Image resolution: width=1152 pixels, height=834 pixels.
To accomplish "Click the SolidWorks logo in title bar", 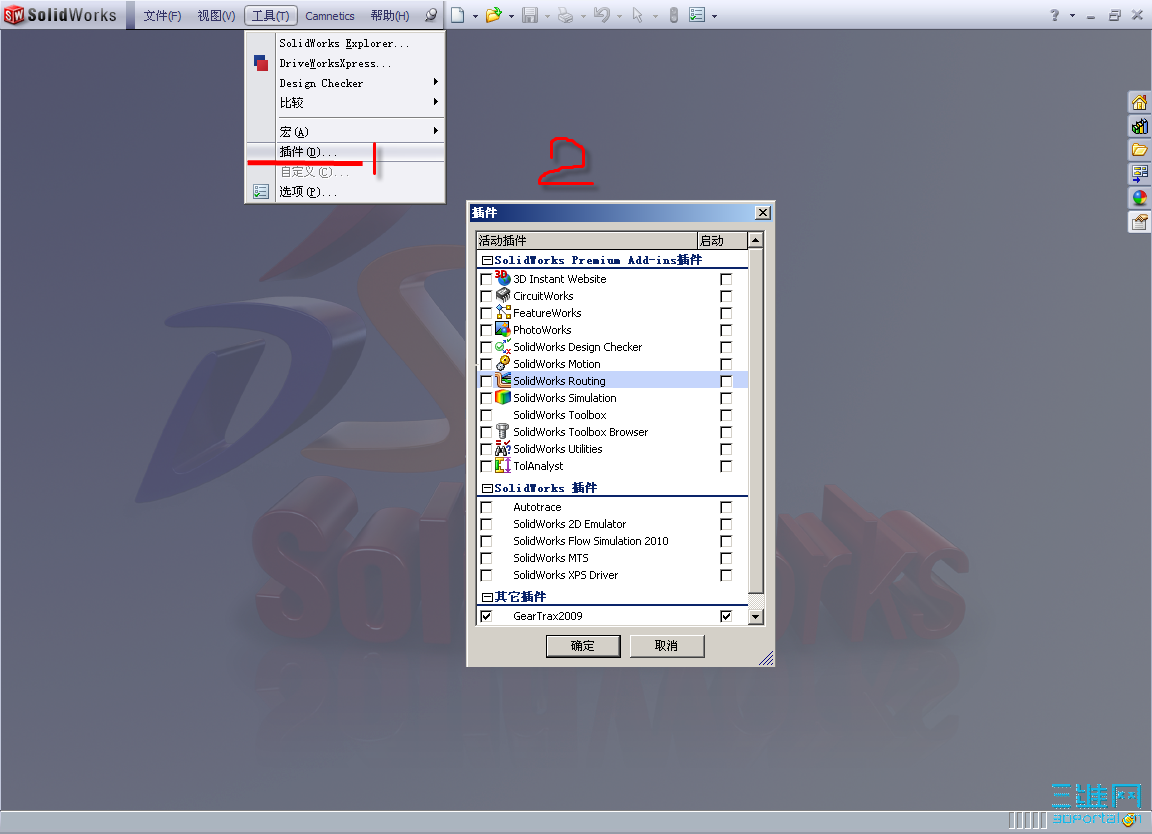I will point(60,15).
